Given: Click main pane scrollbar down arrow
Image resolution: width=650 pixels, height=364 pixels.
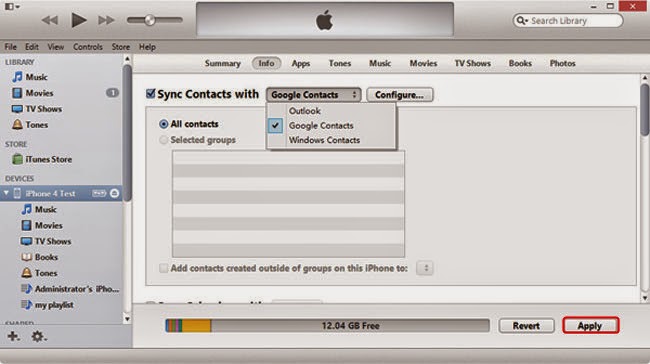Looking at the screenshot, I should pos(645,298).
